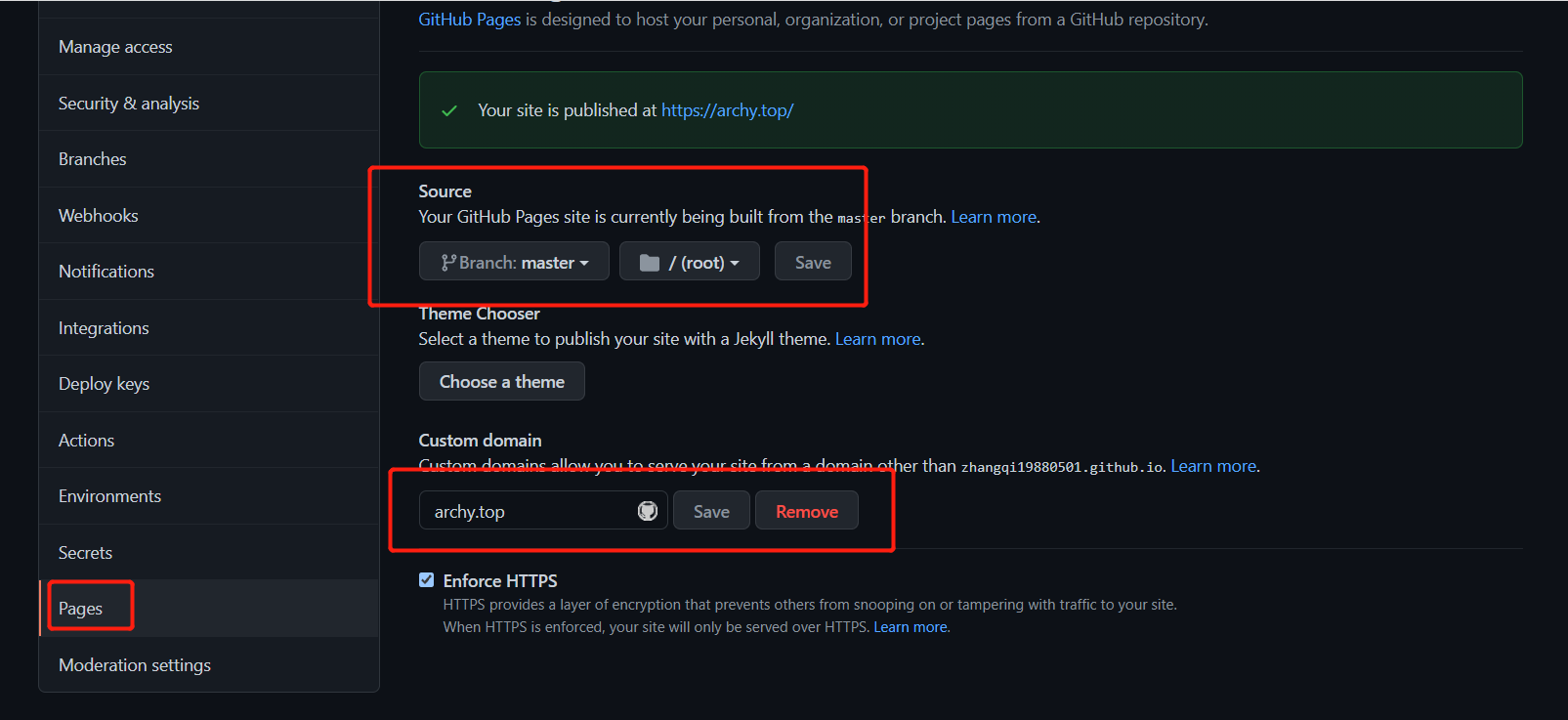Open published site https://archy.top/ link
This screenshot has height=720, width=1568.
(727, 110)
